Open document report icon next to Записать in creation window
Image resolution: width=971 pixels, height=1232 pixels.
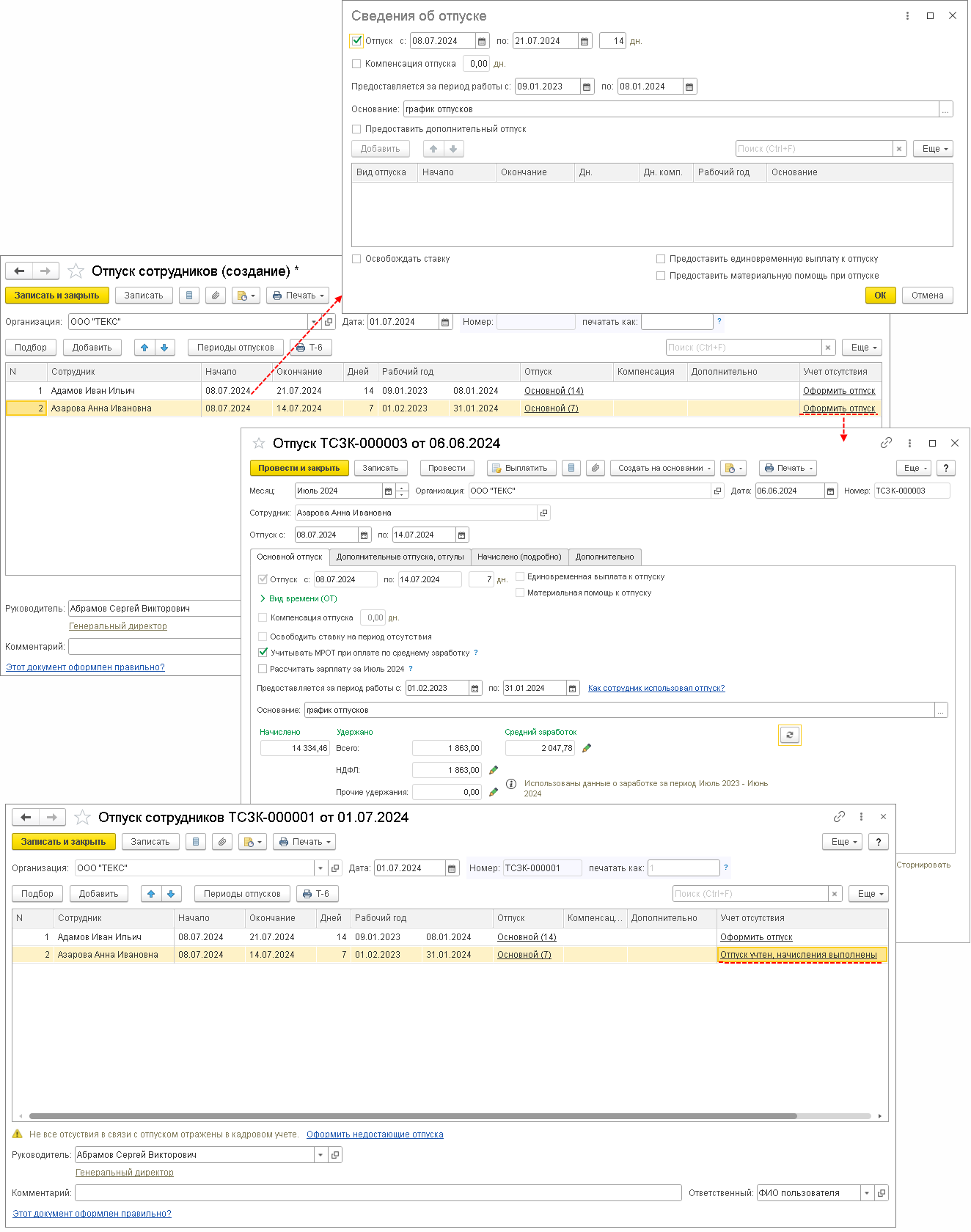click(189, 296)
